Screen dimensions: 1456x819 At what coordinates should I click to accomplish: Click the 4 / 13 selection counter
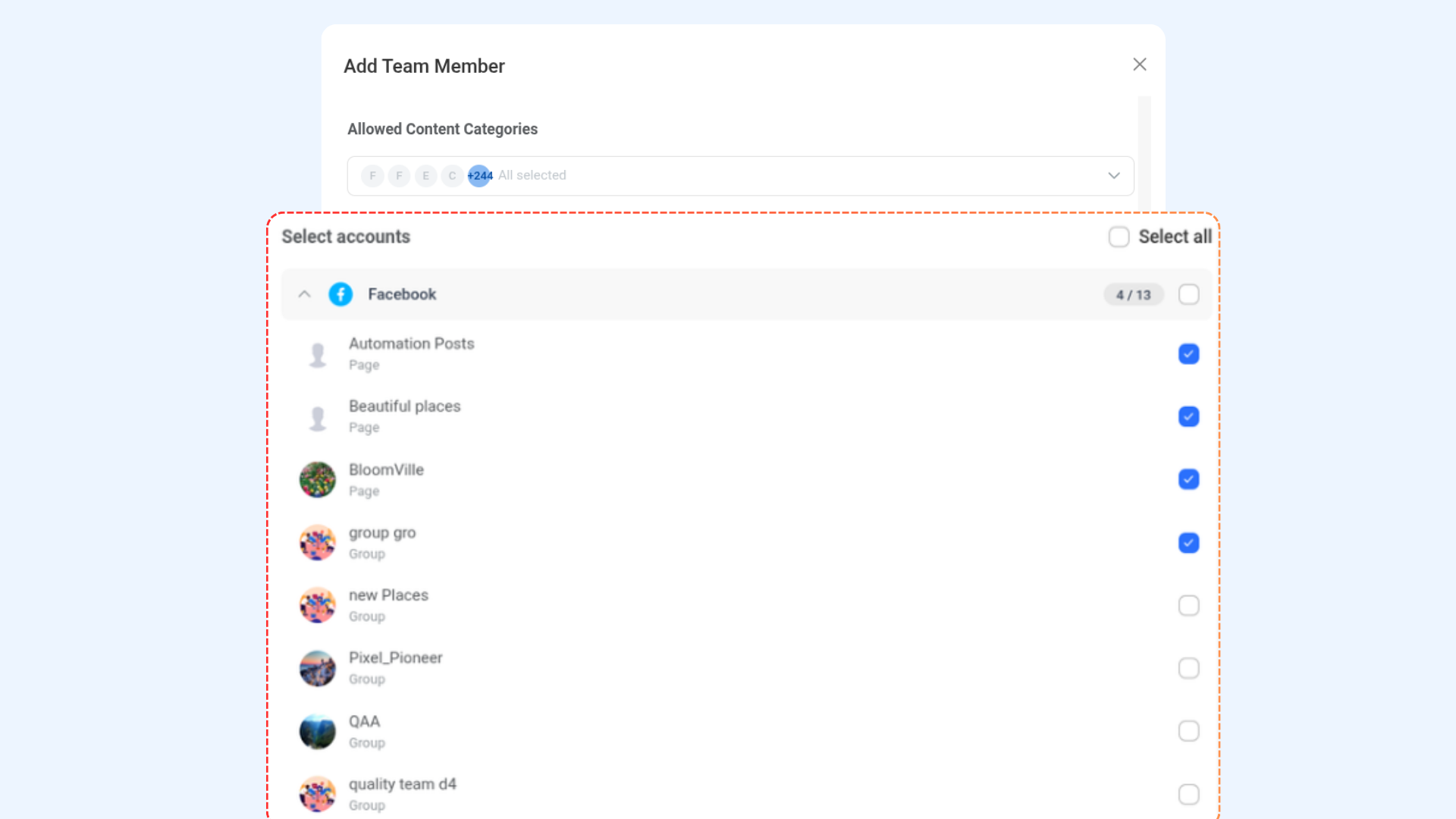(1134, 294)
